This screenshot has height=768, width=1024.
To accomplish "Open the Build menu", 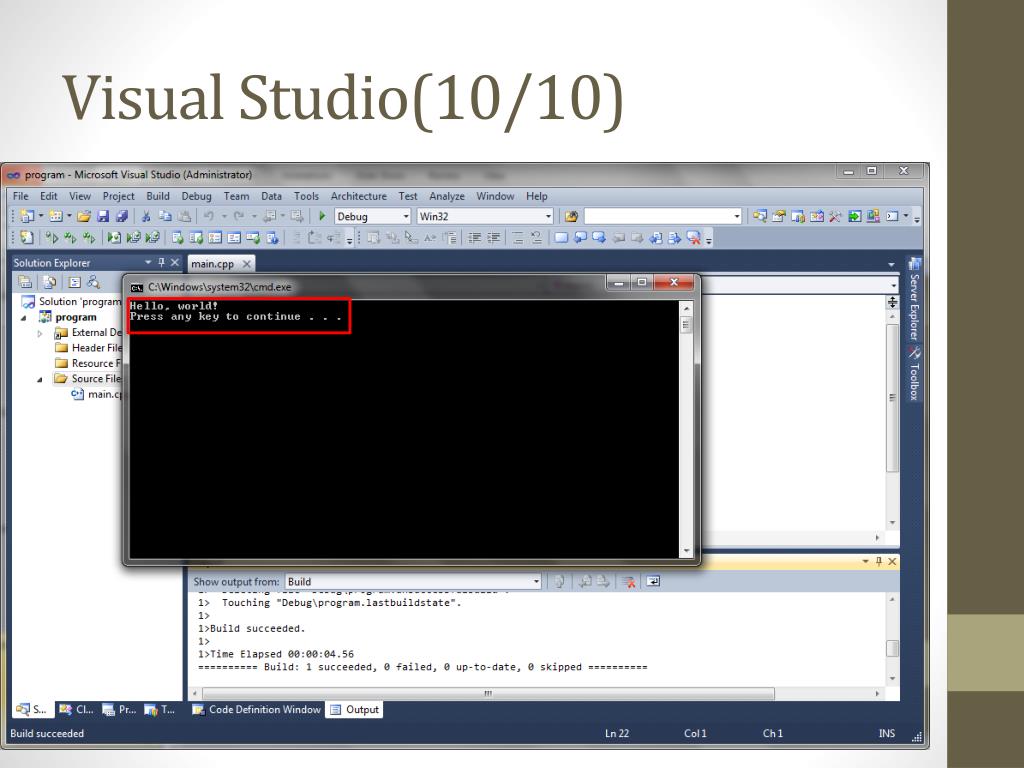I will pos(158,196).
